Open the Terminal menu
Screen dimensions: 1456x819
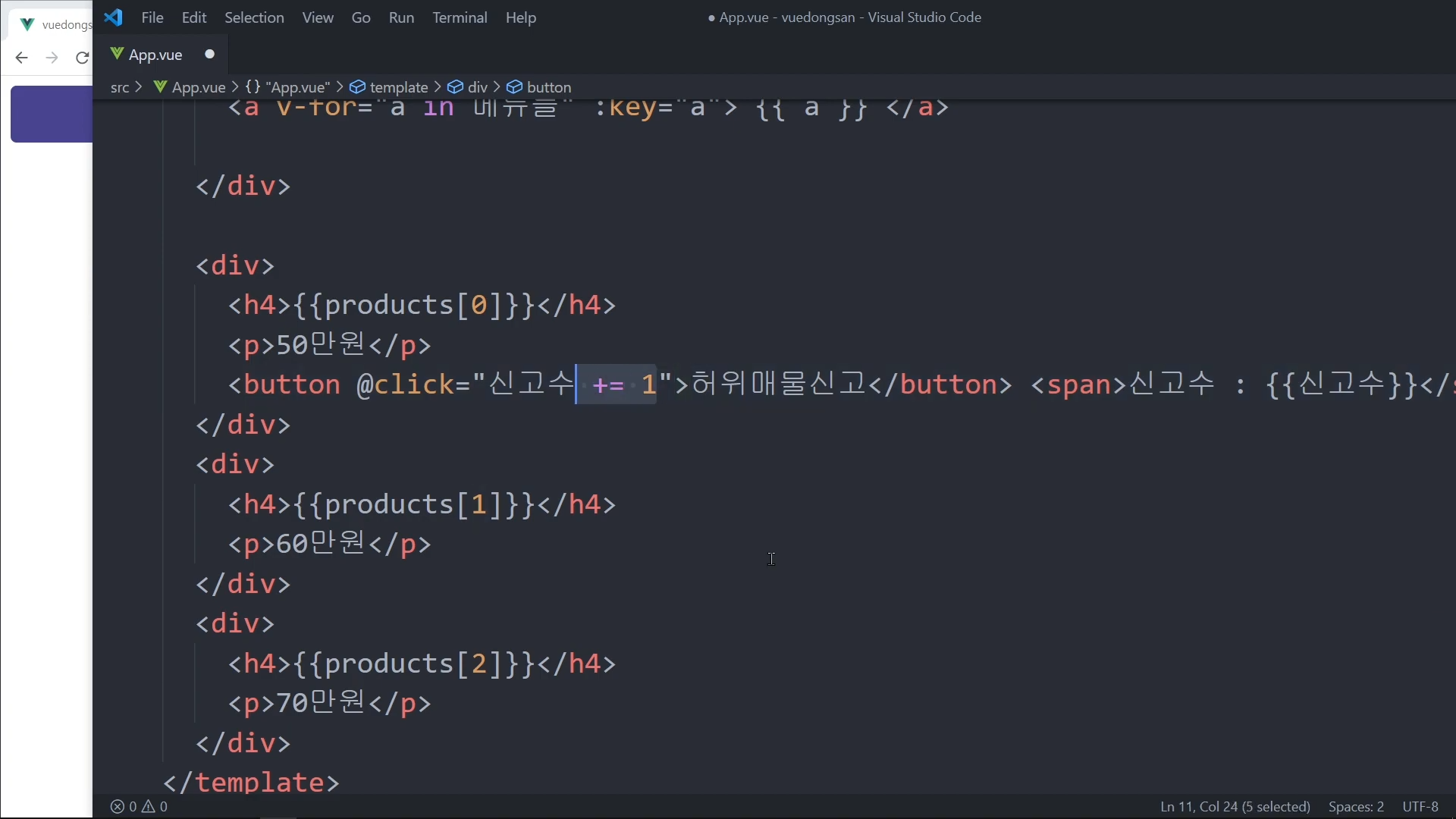(x=460, y=17)
